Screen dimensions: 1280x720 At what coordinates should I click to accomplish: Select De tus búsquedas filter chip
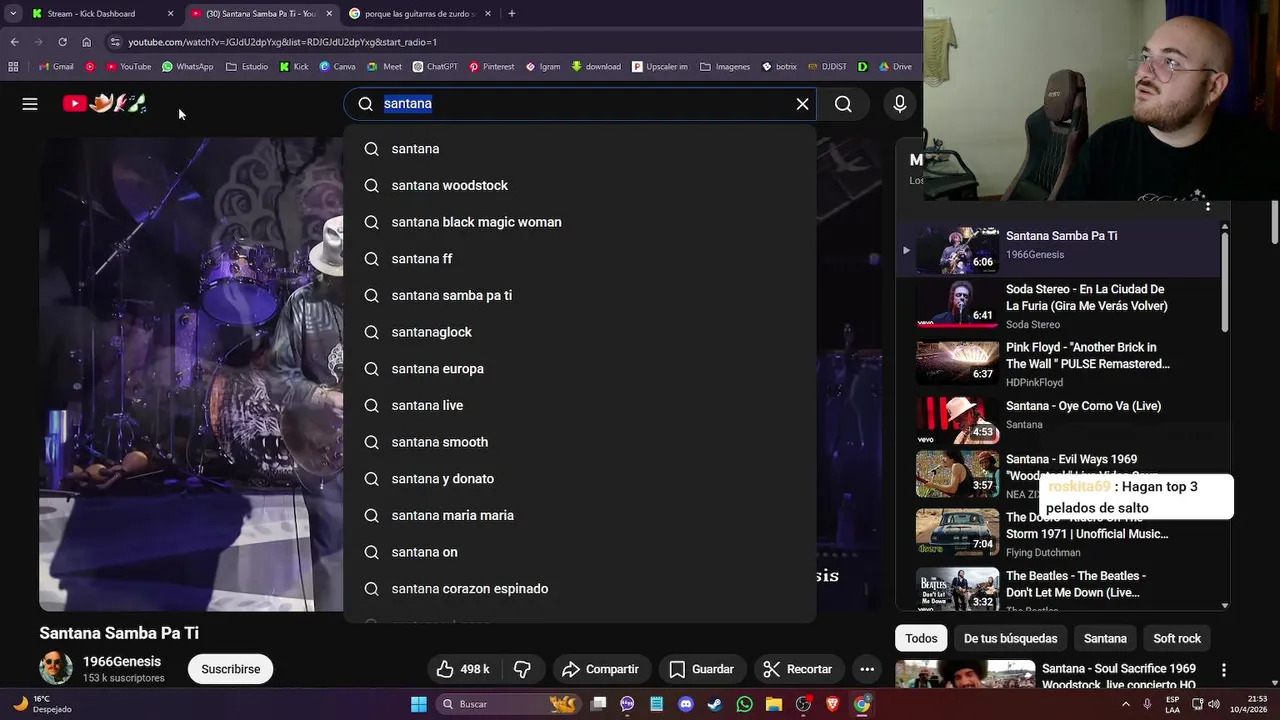pos(1010,638)
